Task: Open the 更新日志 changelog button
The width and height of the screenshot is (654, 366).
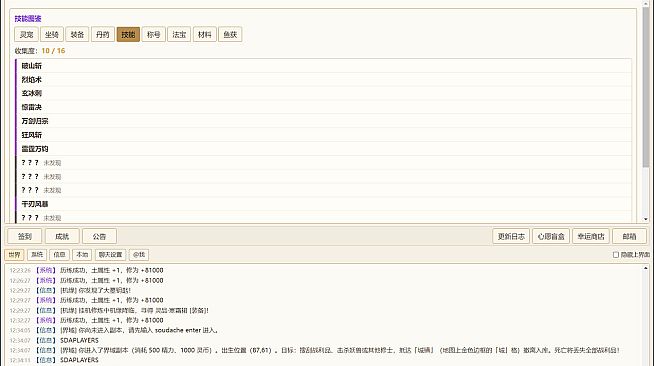Action: coord(511,236)
